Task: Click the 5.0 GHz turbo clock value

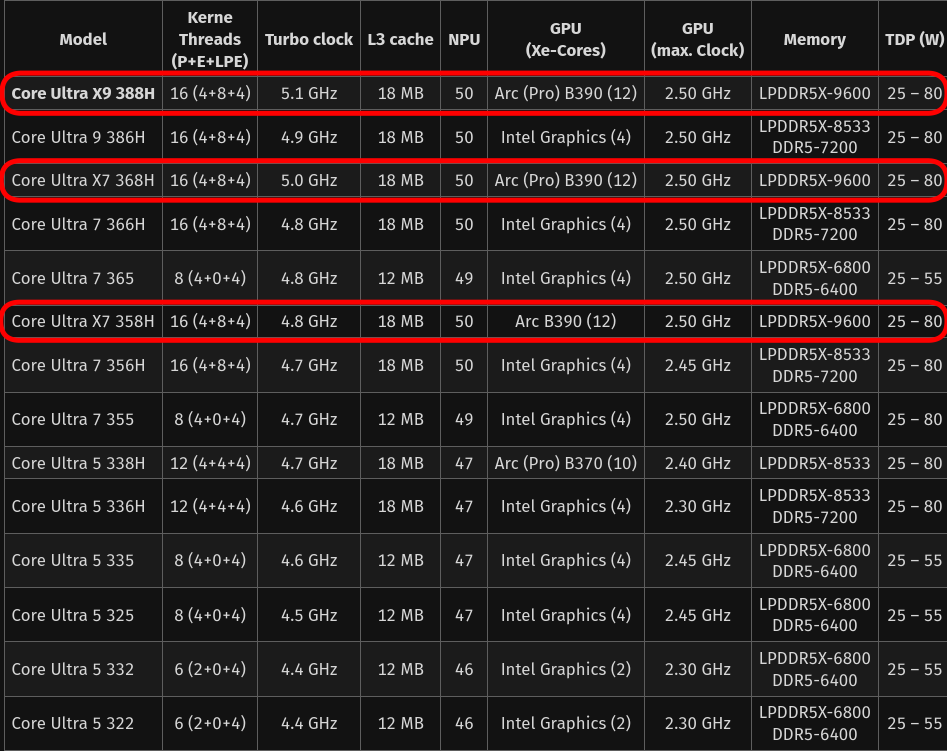Action: (x=309, y=180)
